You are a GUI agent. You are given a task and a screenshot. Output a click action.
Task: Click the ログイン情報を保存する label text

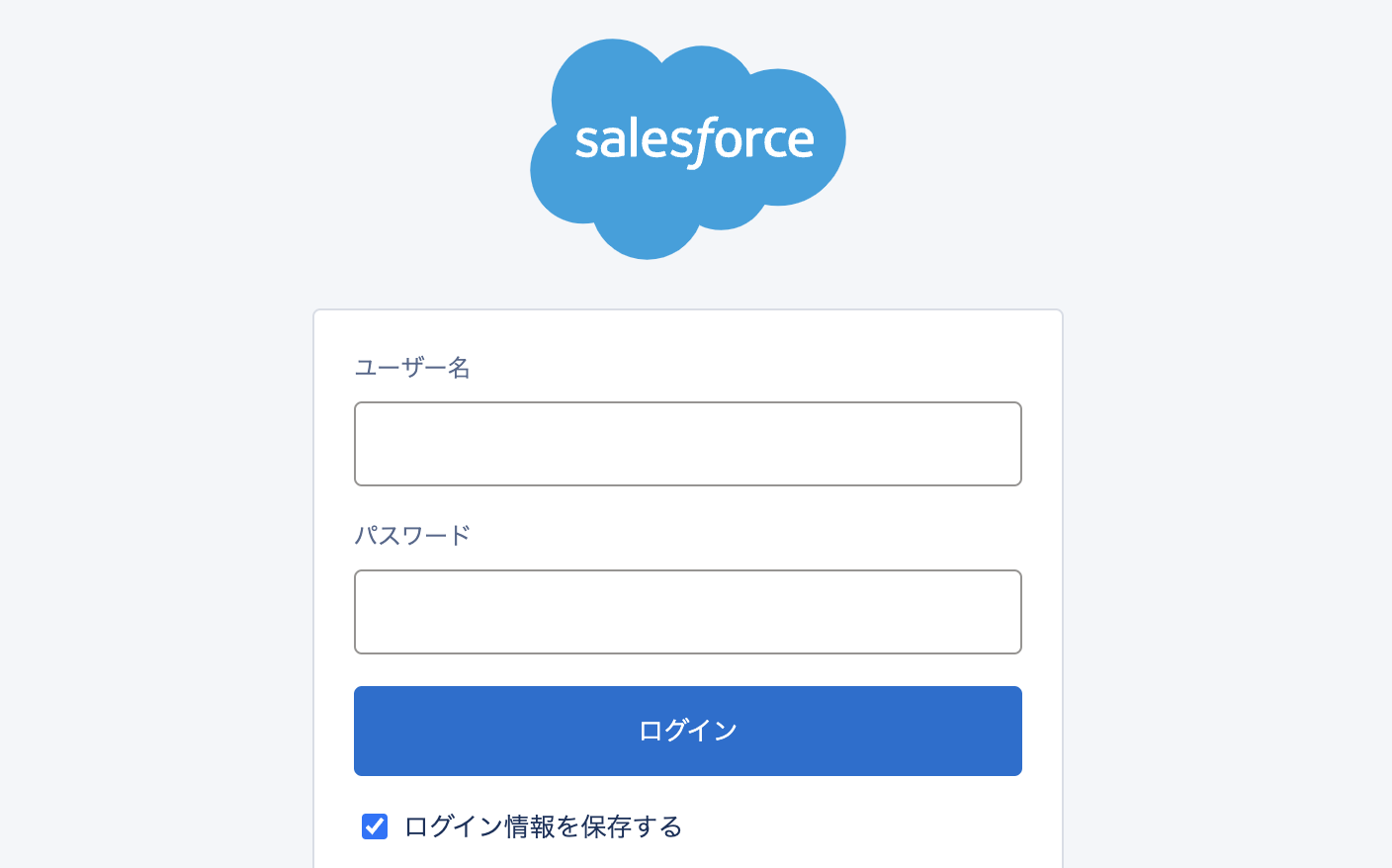coord(543,826)
